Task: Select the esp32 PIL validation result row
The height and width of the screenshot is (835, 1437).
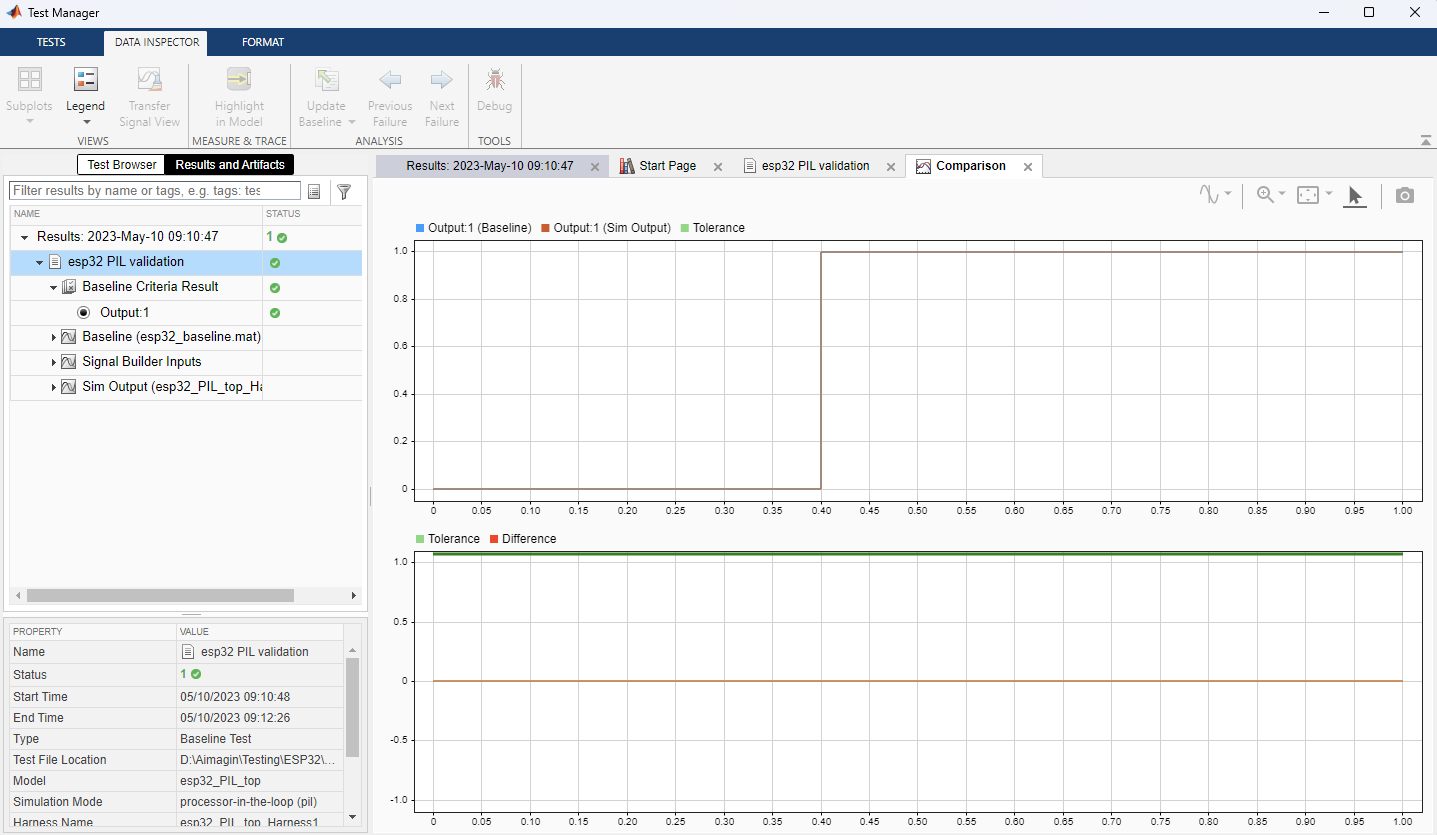Action: [x=126, y=262]
